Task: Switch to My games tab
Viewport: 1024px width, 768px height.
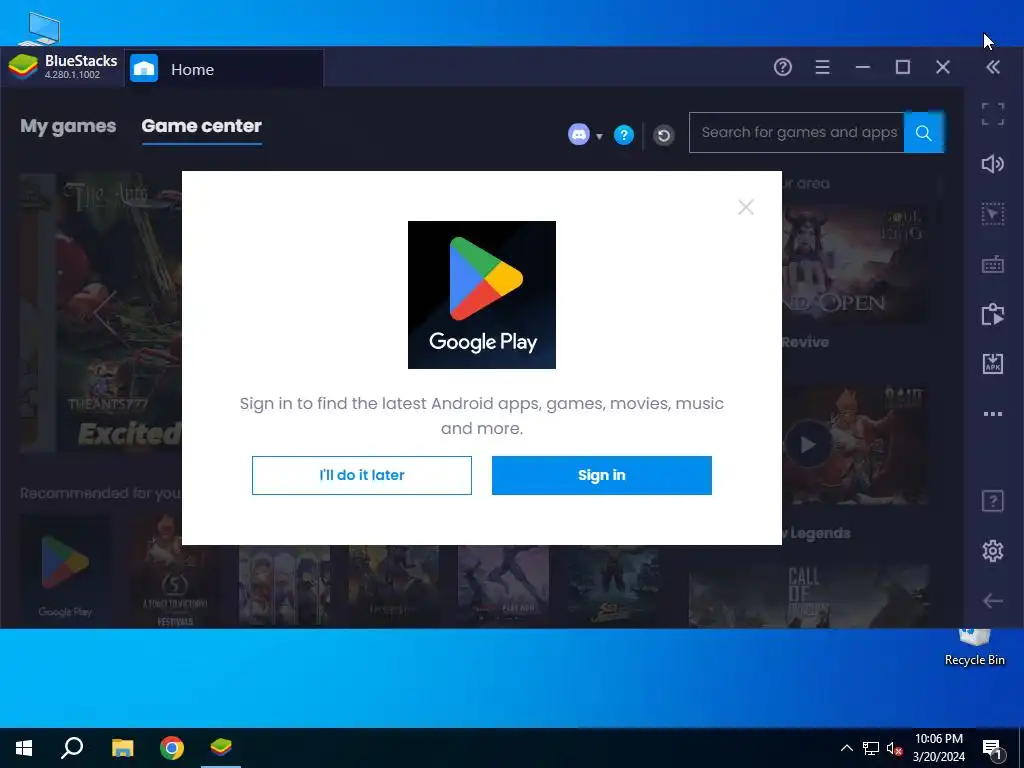Action: 68,126
